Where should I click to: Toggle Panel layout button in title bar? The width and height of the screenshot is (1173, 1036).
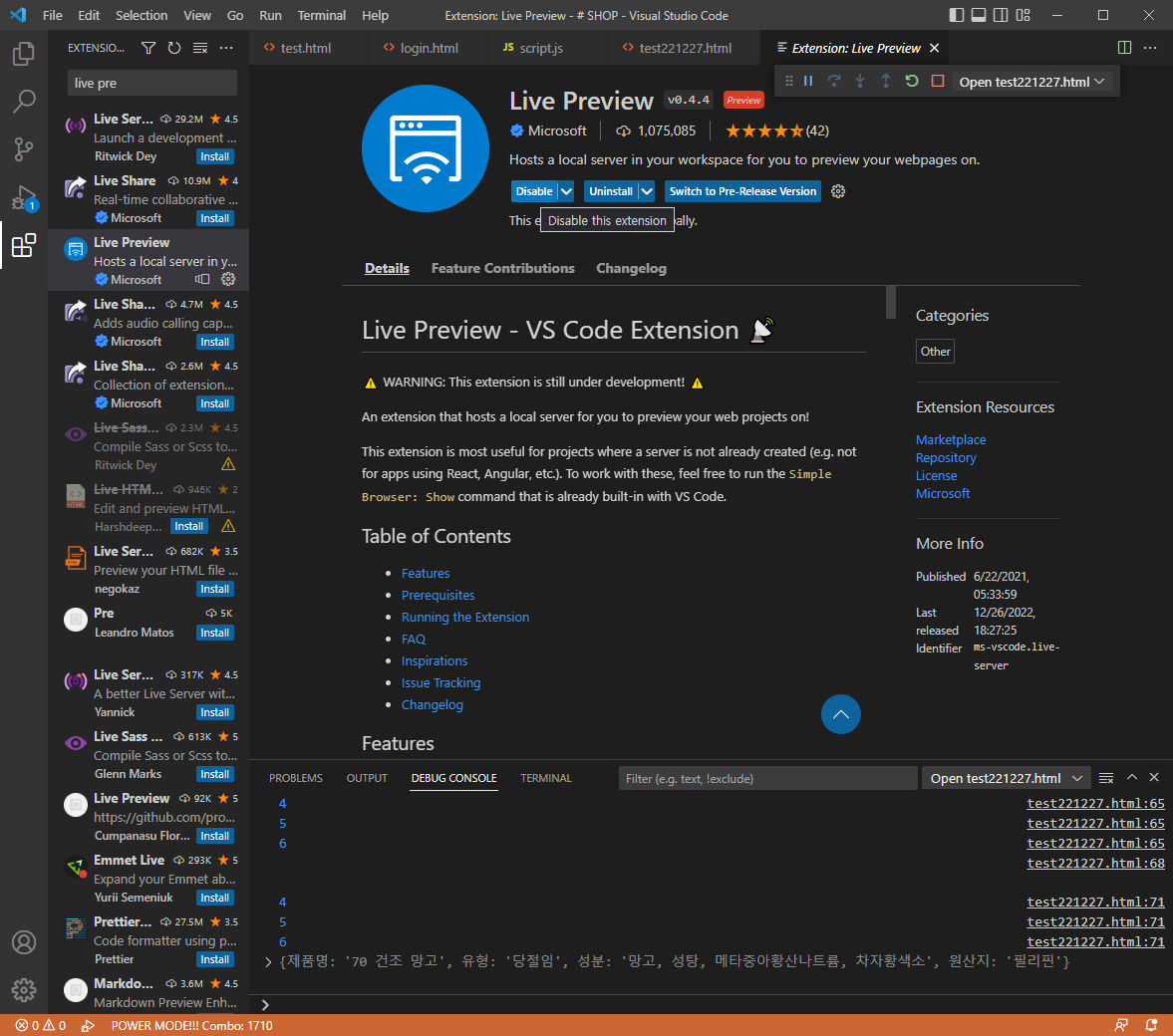click(x=979, y=15)
